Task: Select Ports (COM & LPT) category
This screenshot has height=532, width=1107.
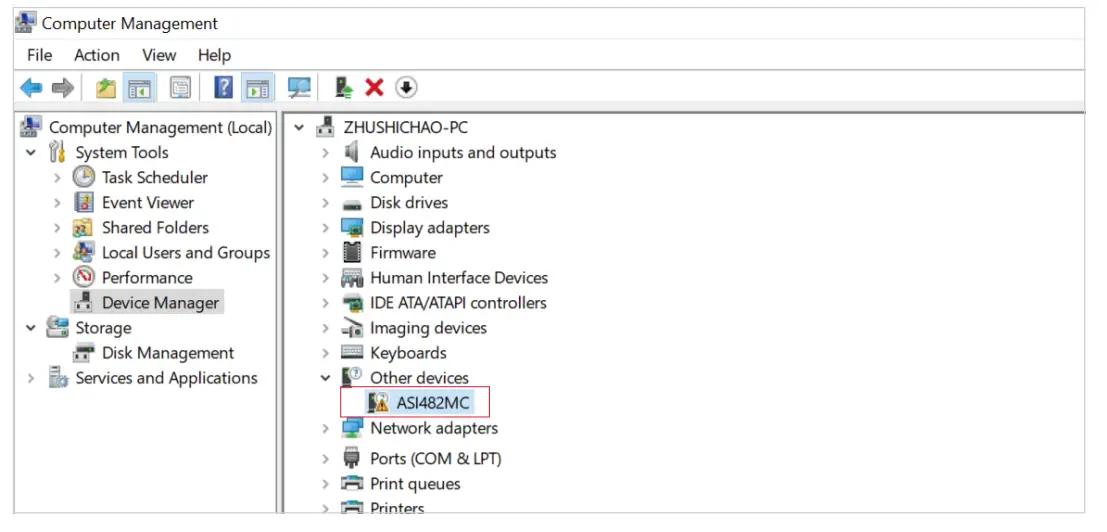Action: click(x=435, y=458)
